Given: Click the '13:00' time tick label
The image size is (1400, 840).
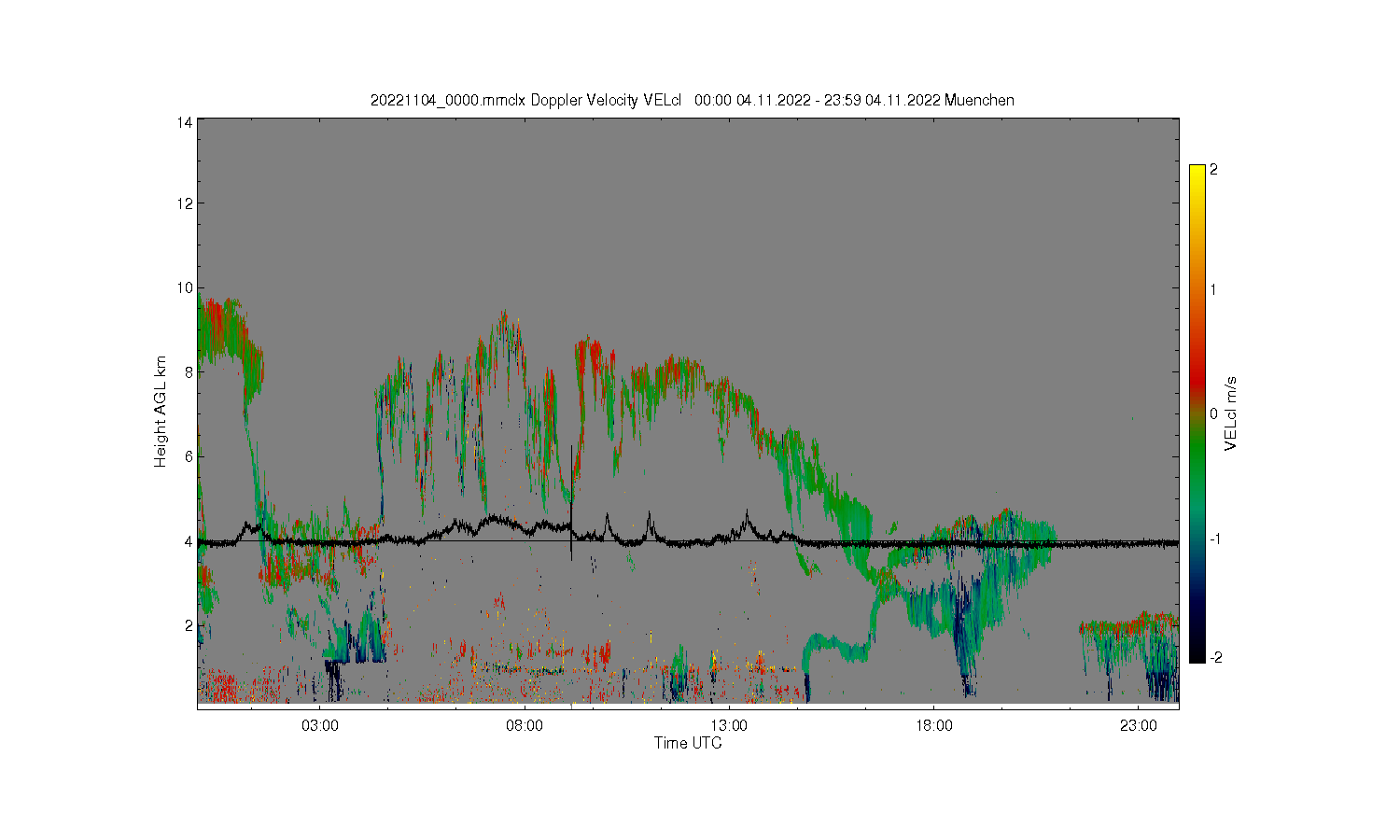Looking at the screenshot, I should tap(729, 725).
